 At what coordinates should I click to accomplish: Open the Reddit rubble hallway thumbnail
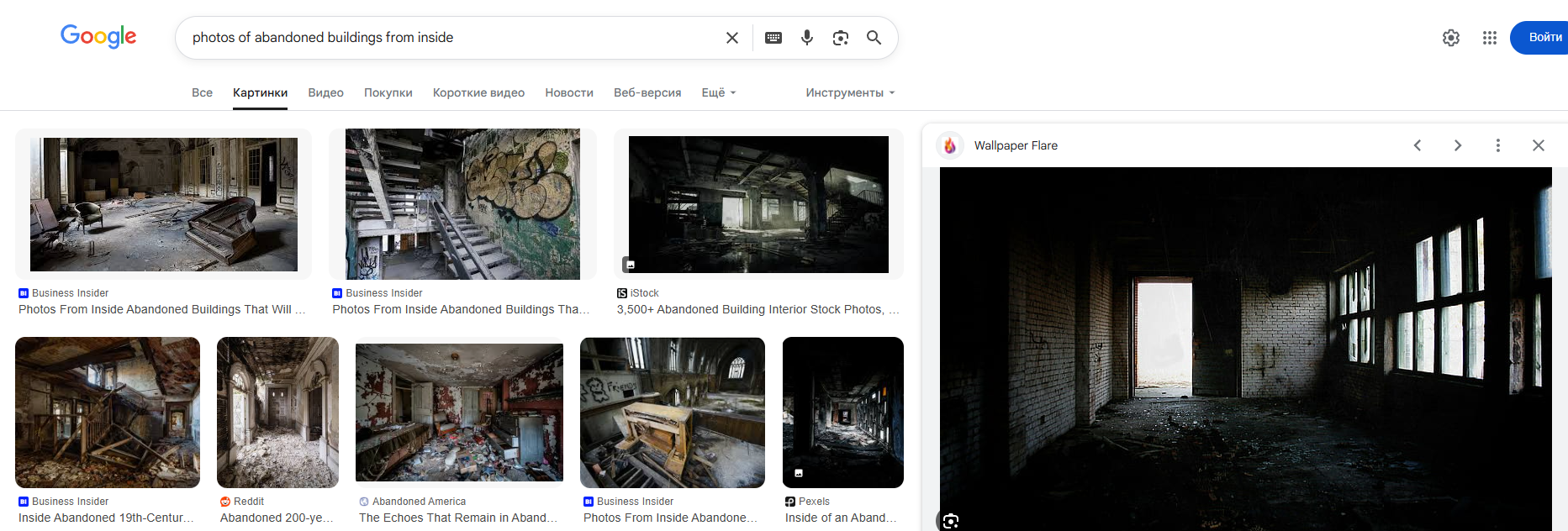(x=277, y=413)
